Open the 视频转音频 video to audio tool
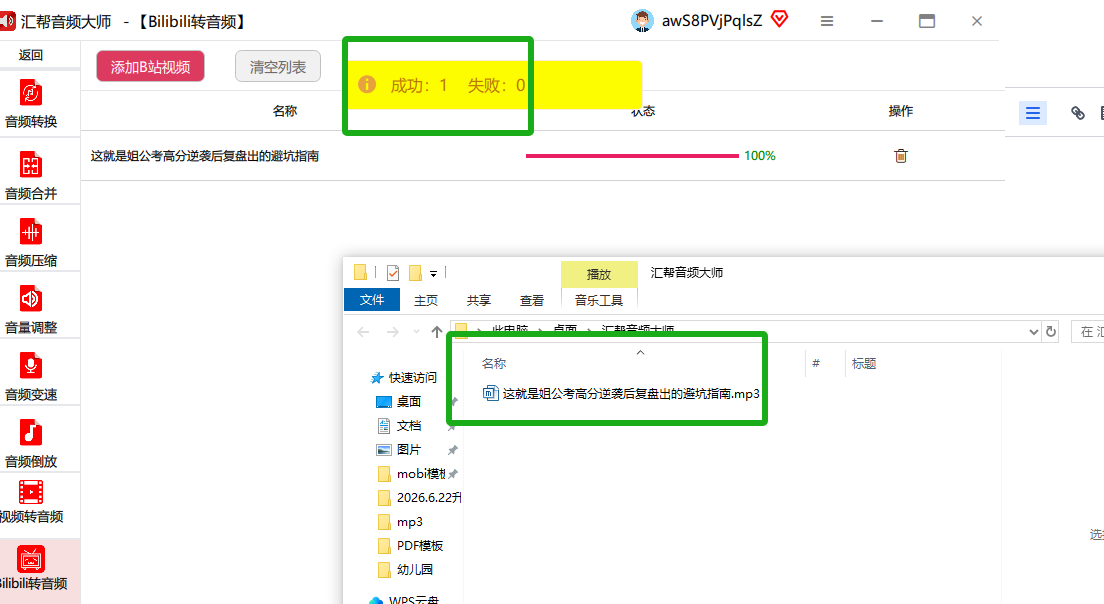 (x=31, y=501)
